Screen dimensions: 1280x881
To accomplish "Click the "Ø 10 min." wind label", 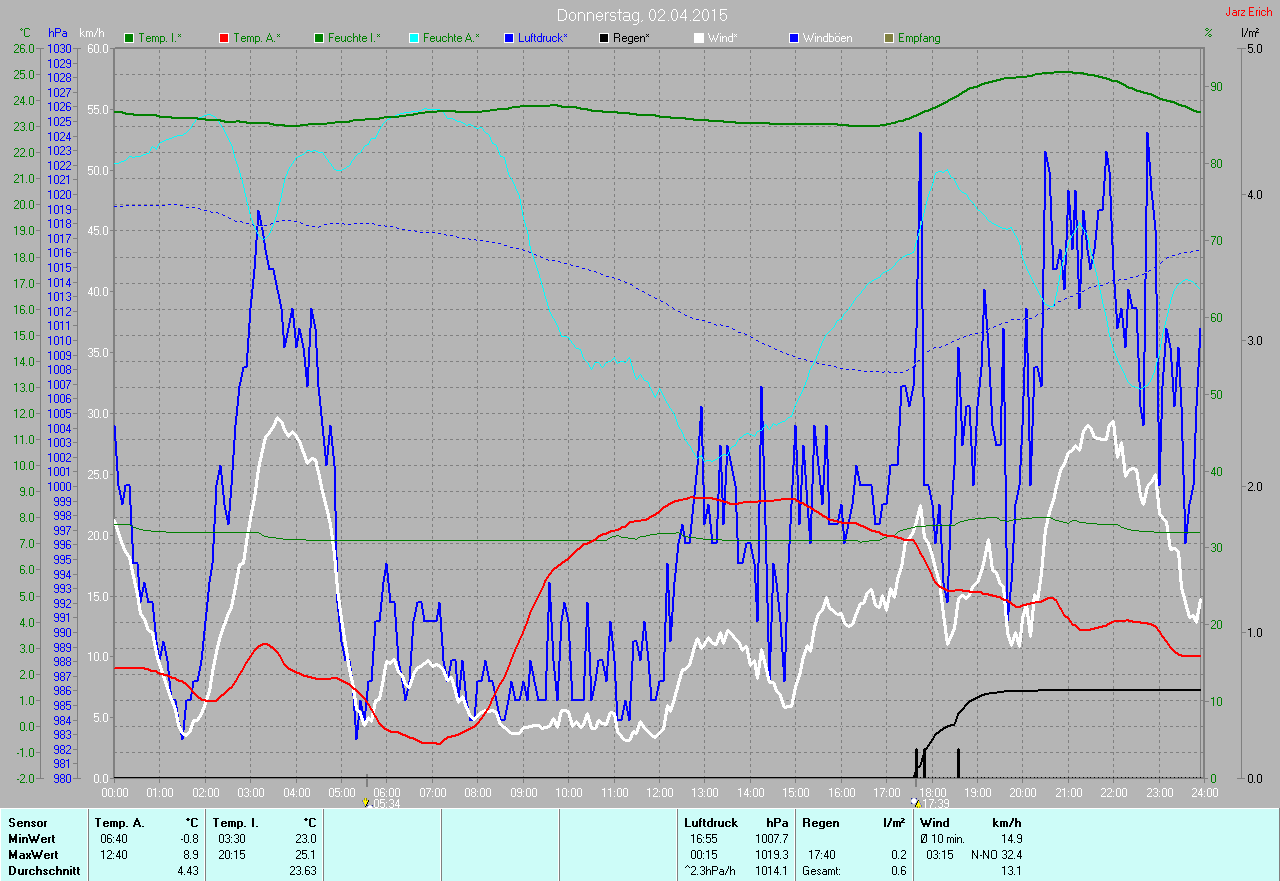I will pos(943,839).
